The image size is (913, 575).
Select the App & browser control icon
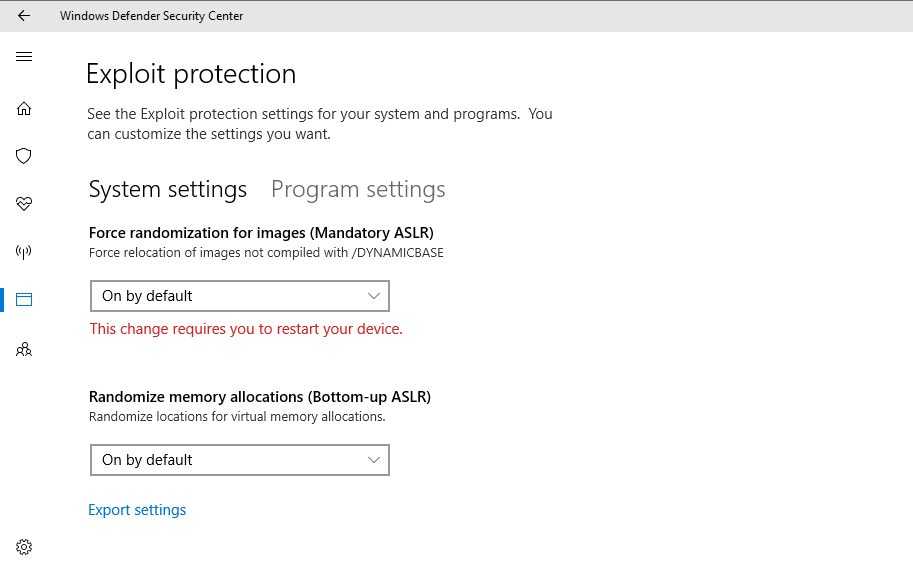[24, 299]
